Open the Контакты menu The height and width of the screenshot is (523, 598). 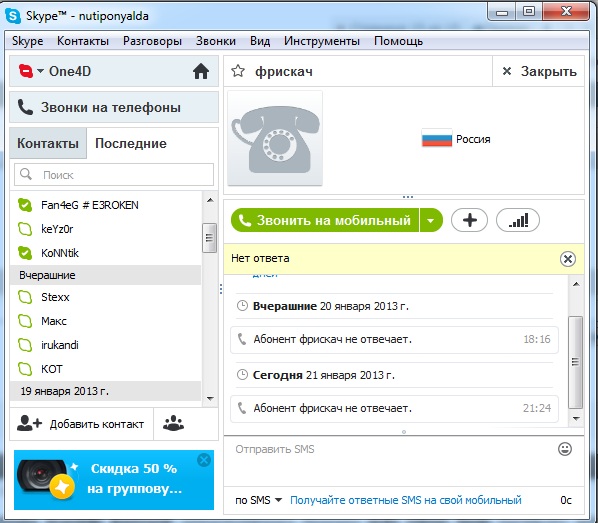click(x=83, y=41)
